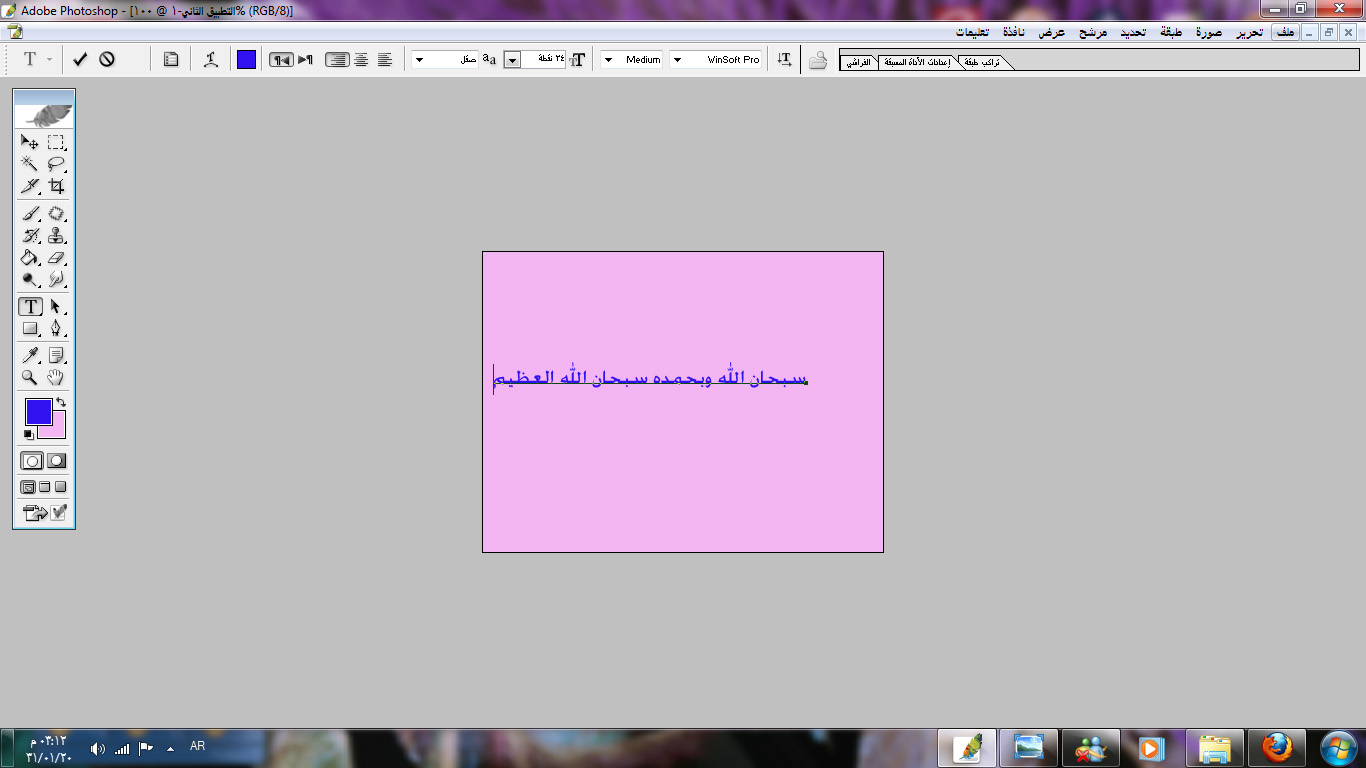Click the blue text color swatch in options bar
The width and height of the screenshot is (1366, 768).
tap(246, 60)
